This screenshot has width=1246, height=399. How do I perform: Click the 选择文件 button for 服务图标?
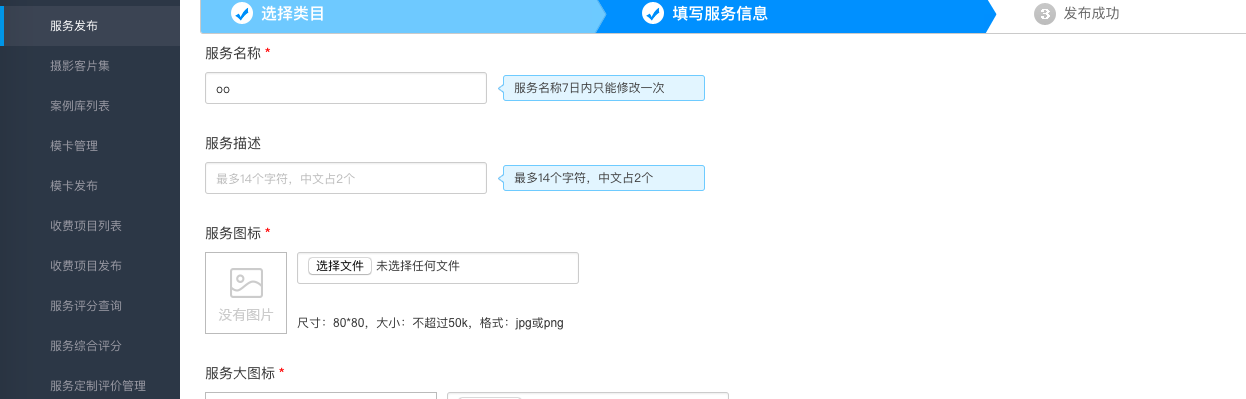pos(340,266)
